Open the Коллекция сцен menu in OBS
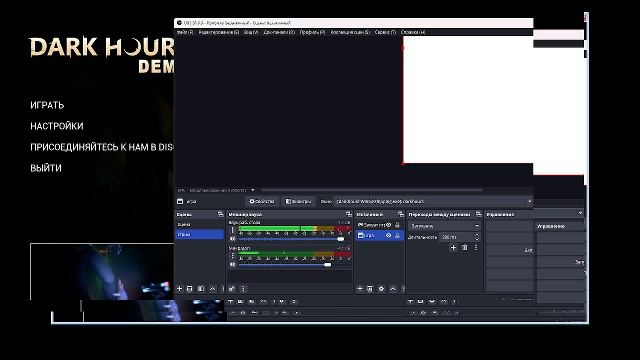The width and height of the screenshot is (640, 360). click(x=350, y=32)
